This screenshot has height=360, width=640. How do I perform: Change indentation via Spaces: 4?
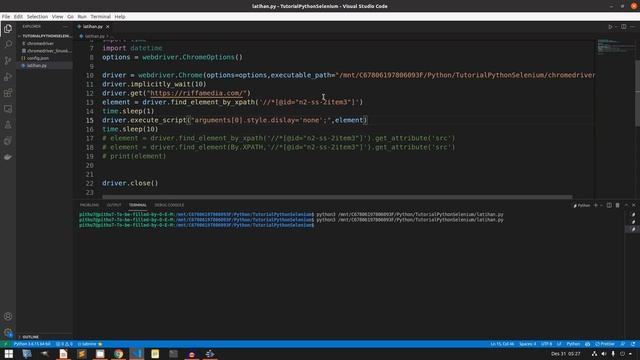point(527,344)
